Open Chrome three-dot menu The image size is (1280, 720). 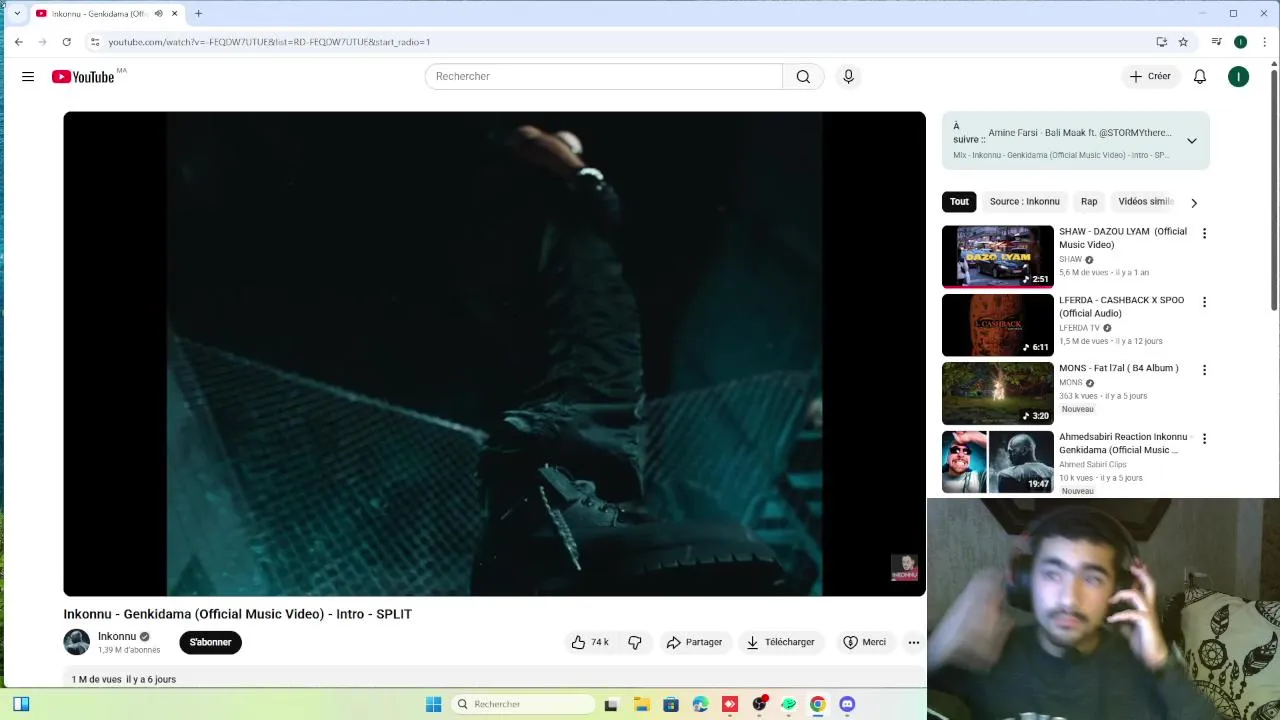coord(1265,42)
